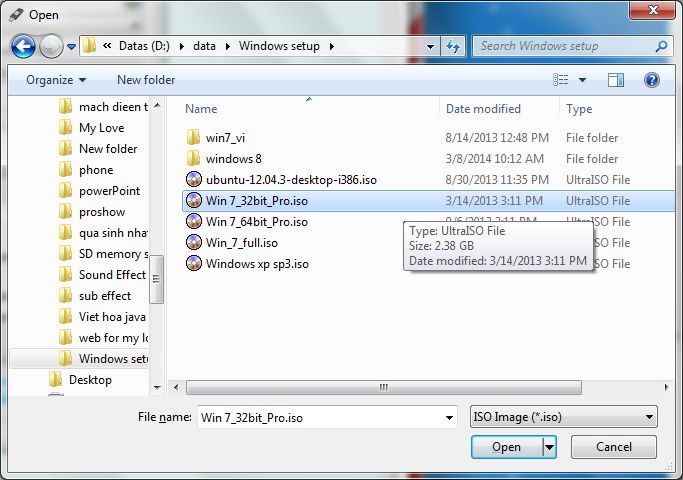Click the refresh icon beside address bar
Image resolution: width=683 pixels, height=480 pixels.
point(453,46)
